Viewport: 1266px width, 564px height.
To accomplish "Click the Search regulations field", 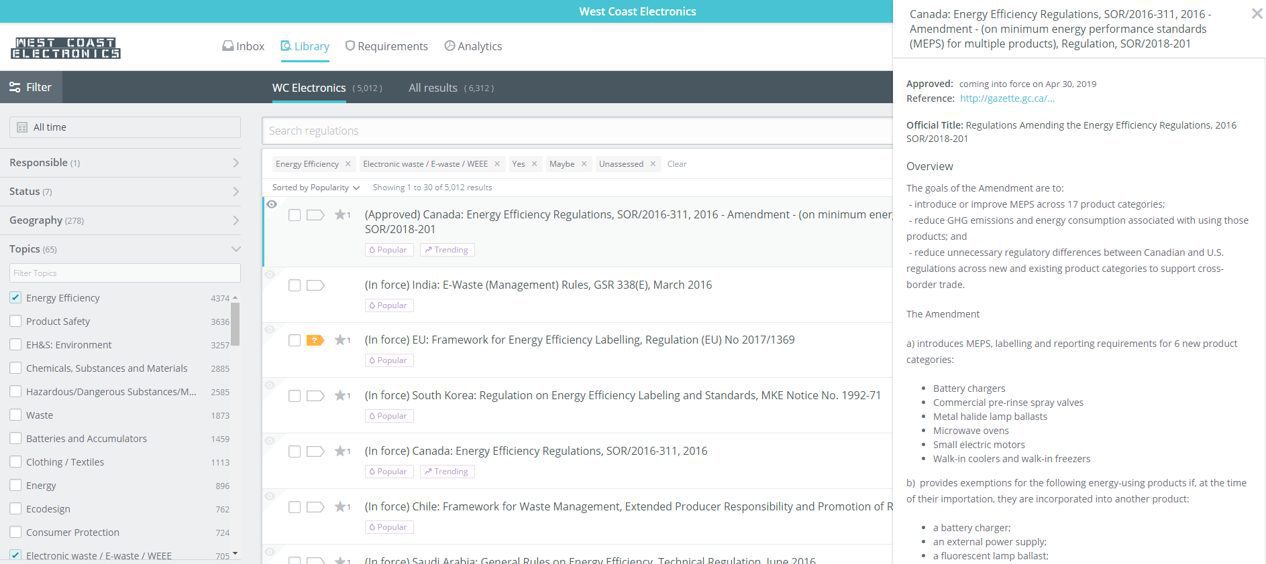I will (x=577, y=131).
